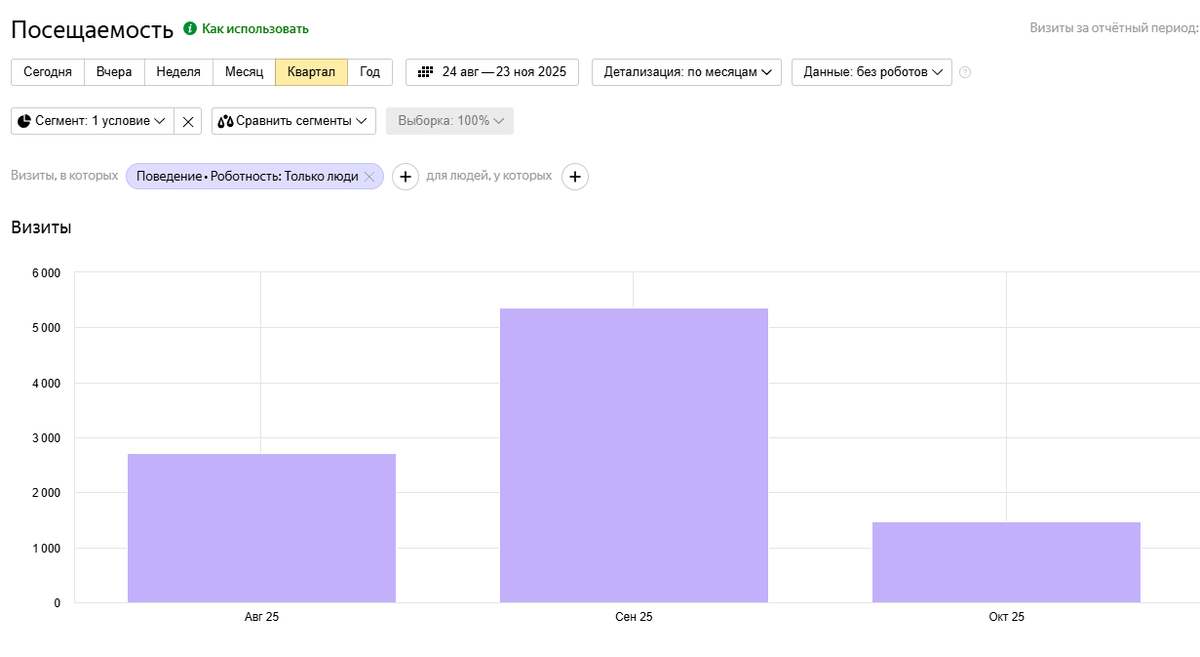This screenshot has width=1200, height=657.
Task: Open Сегмент: 1 условие dropdown
Action: coord(92,121)
